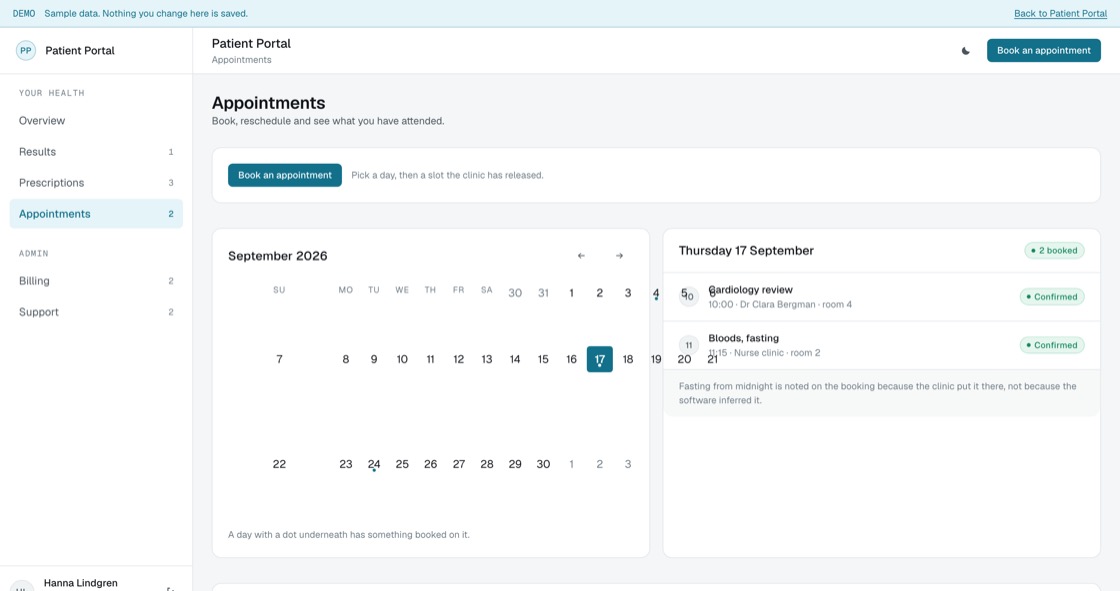This screenshot has height=591, width=1120.
Task: Choose day 4 in the calendar's first row
Action: (656, 293)
